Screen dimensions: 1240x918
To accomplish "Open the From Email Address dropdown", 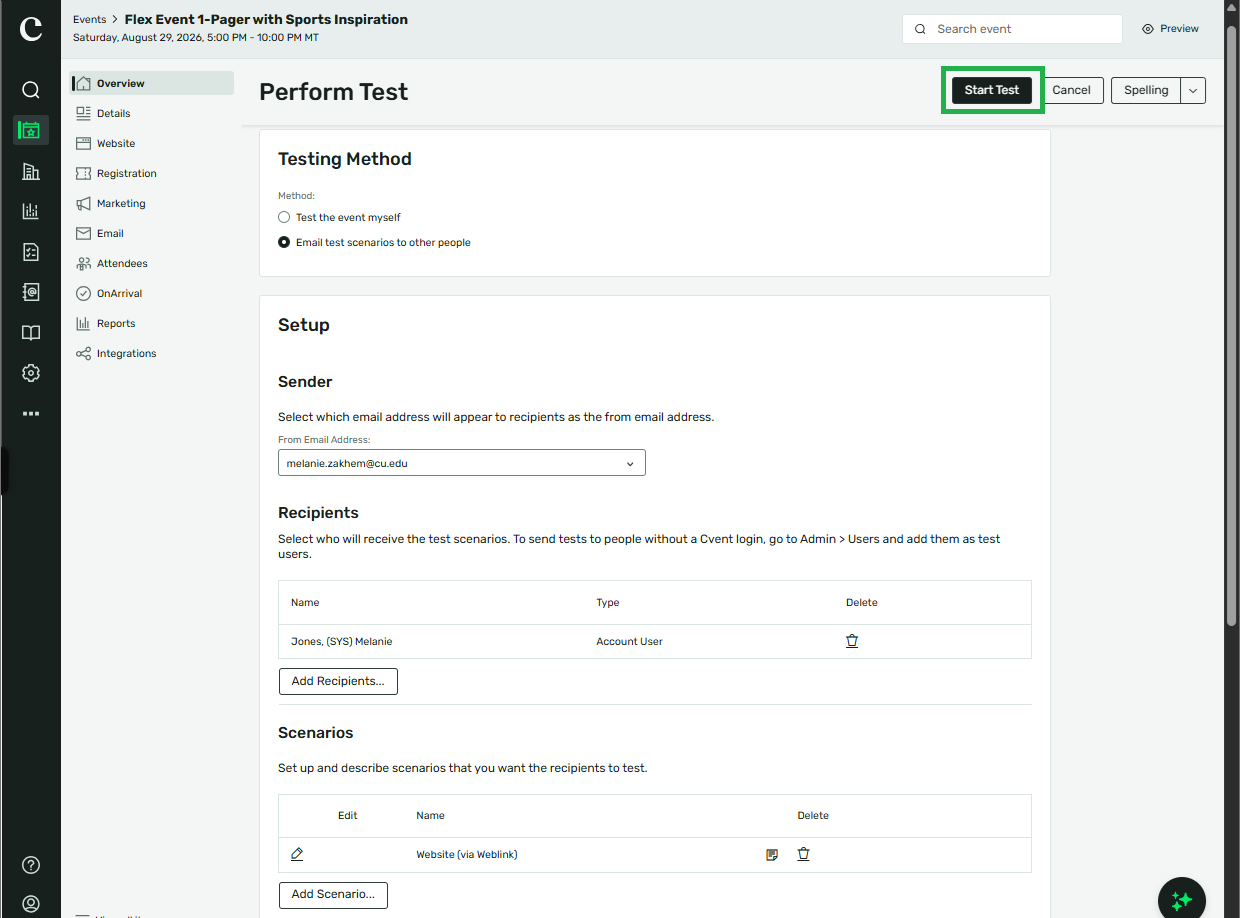I will pyautogui.click(x=462, y=463).
